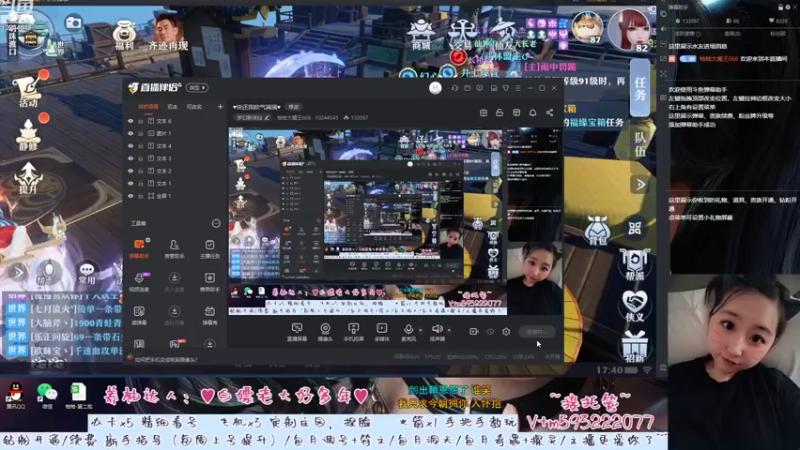Click the microphone icon in bottom toolbar

(408, 330)
